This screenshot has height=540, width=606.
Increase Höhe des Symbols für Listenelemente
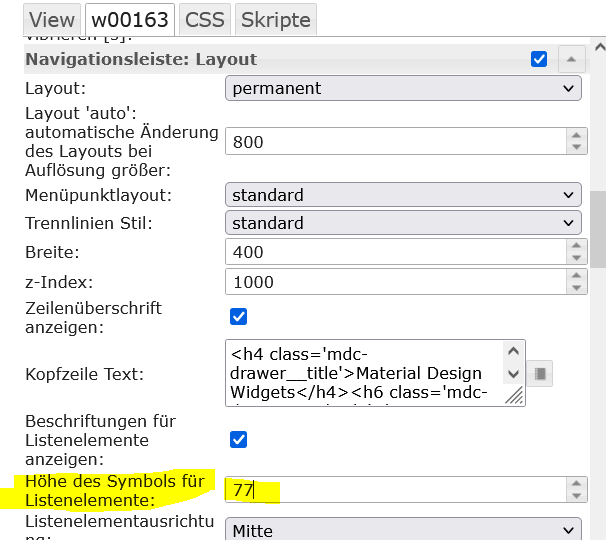point(577,484)
